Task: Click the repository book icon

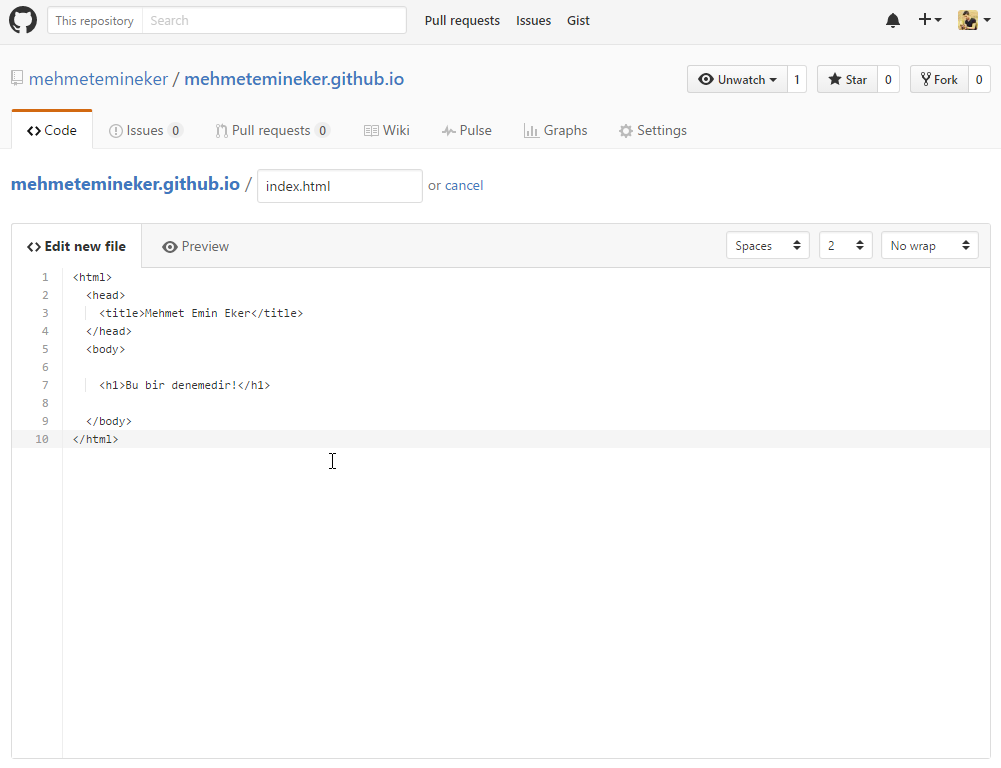Action: (17, 79)
